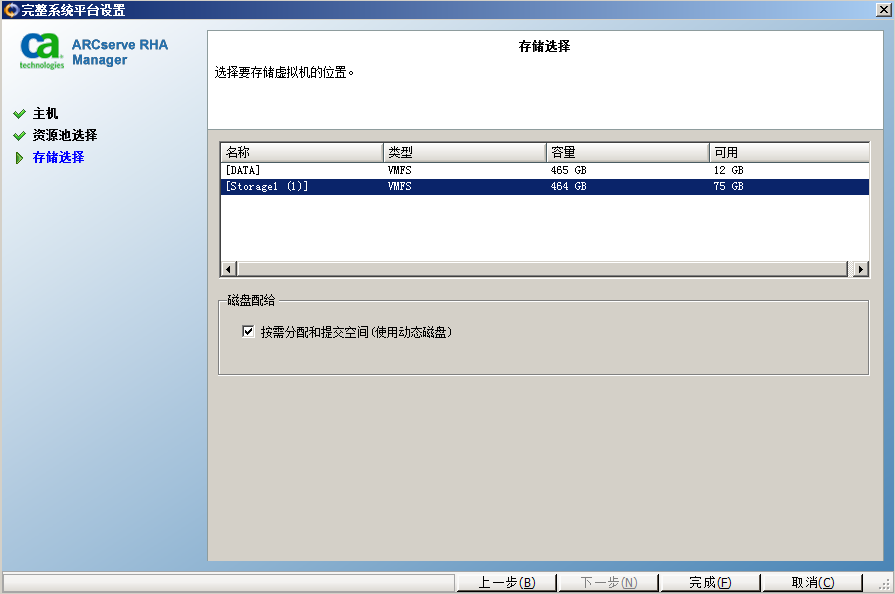Sort by the 可用 column header
895x594 pixels.
click(x=789, y=152)
